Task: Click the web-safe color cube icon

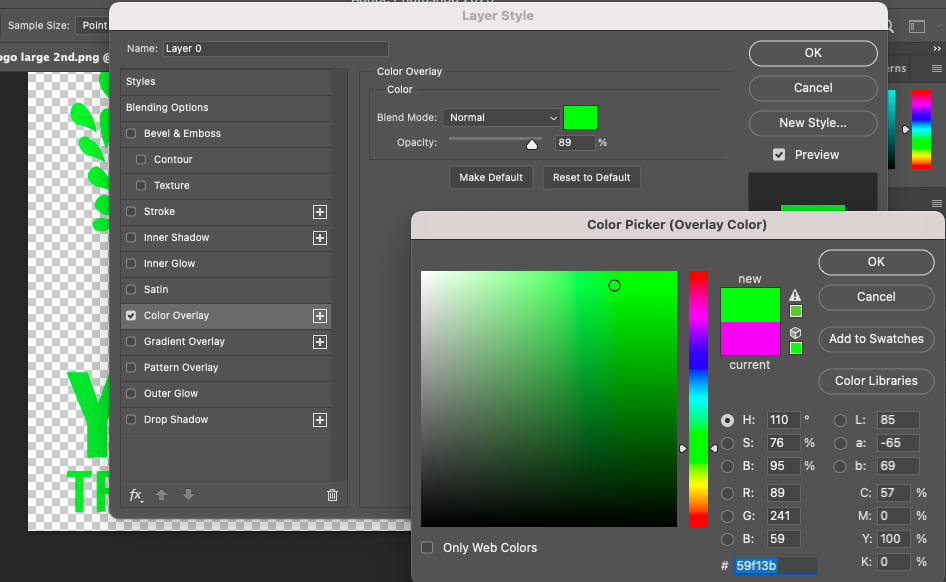Action: [x=795, y=333]
